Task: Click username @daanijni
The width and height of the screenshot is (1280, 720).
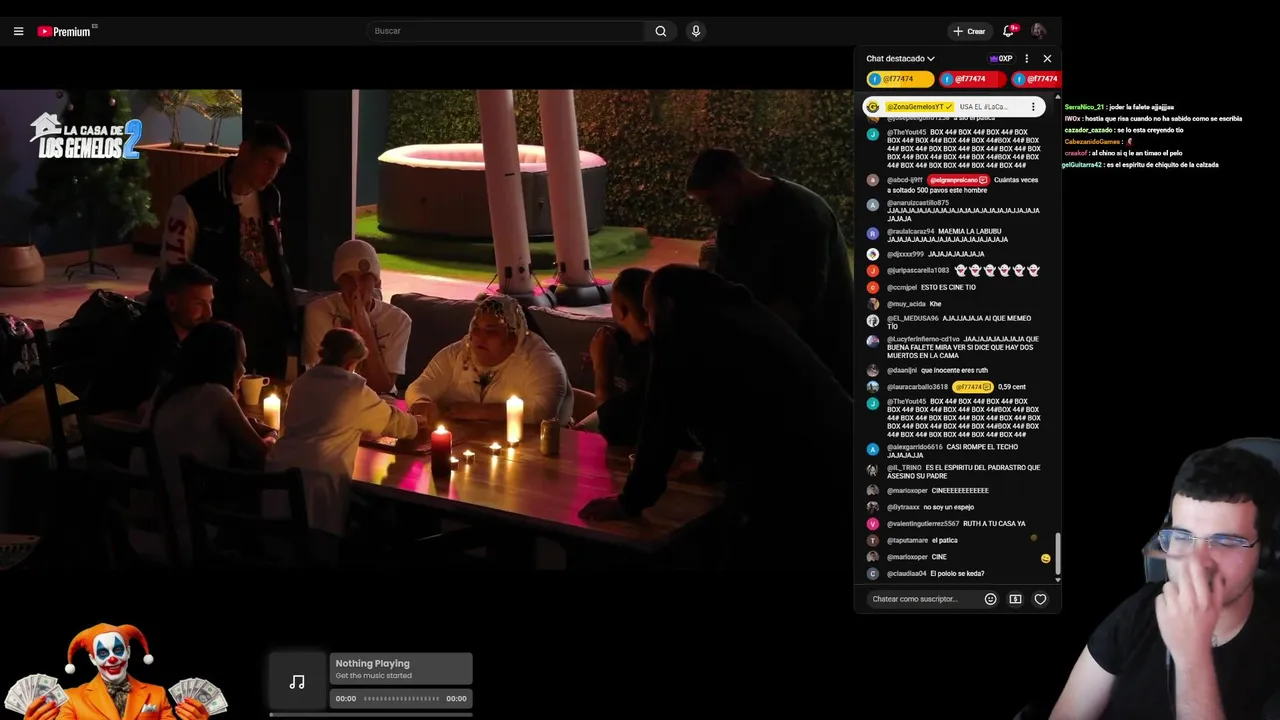Action: [902, 371]
